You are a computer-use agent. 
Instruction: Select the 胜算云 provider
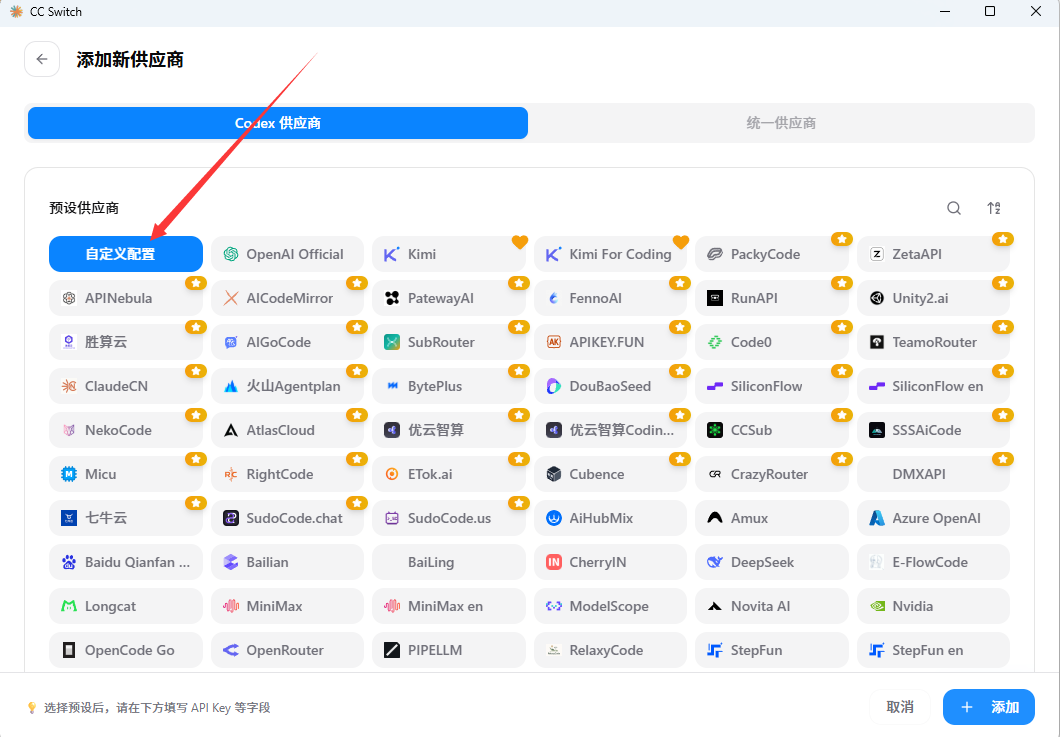click(126, 342)
